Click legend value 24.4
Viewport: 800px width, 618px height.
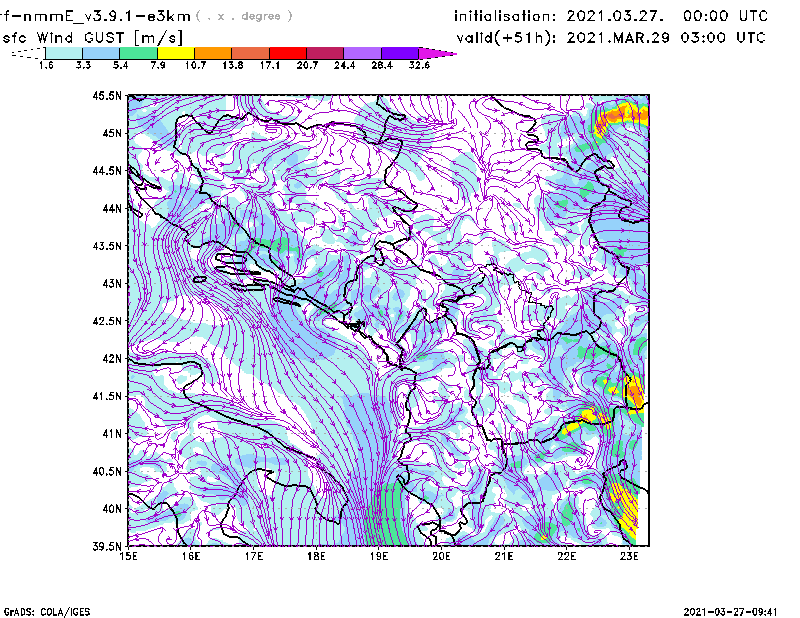tap(344, 65)
